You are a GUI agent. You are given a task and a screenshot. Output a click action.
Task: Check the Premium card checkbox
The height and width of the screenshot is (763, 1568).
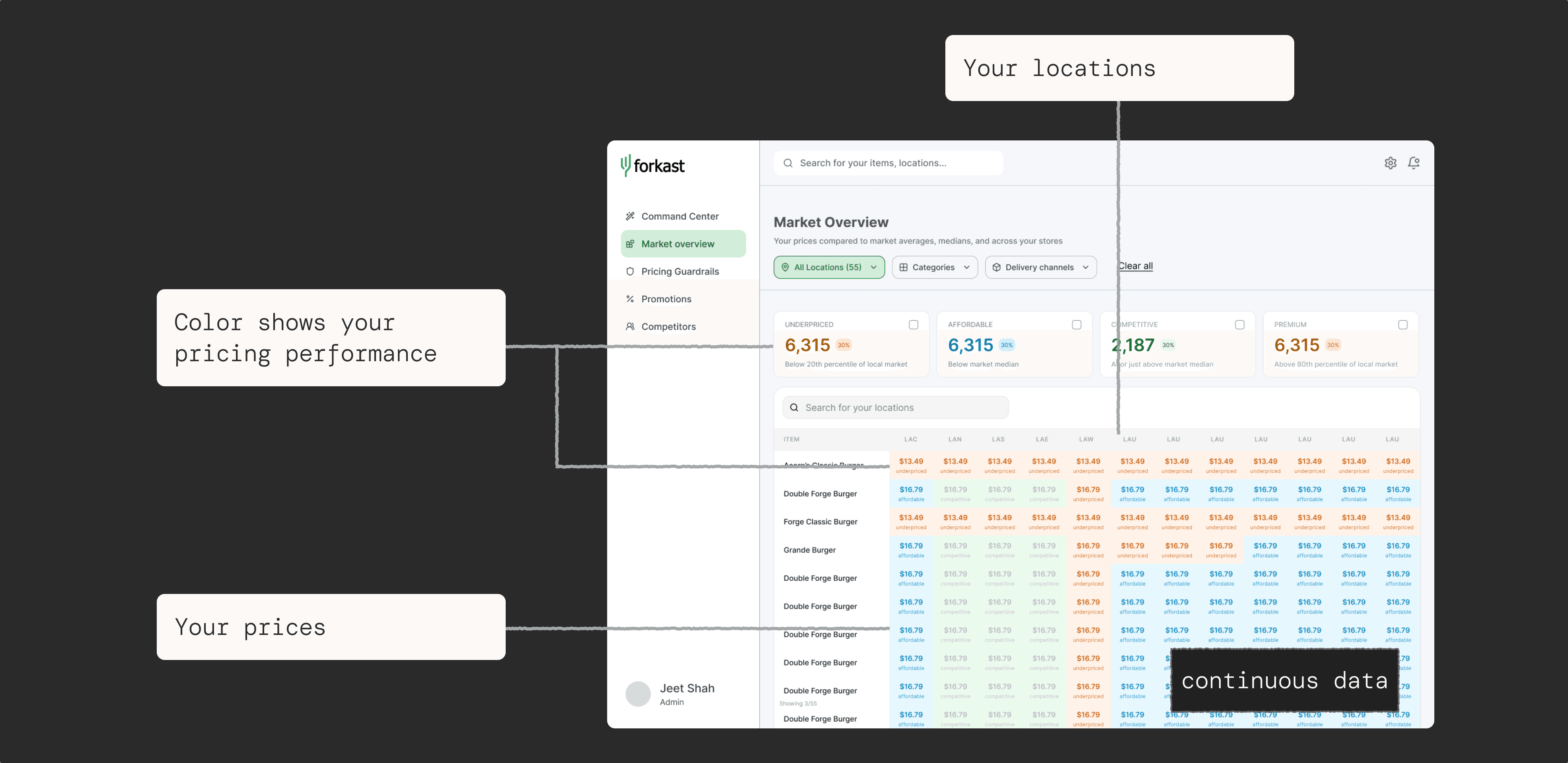click(x=1402, y=325)
